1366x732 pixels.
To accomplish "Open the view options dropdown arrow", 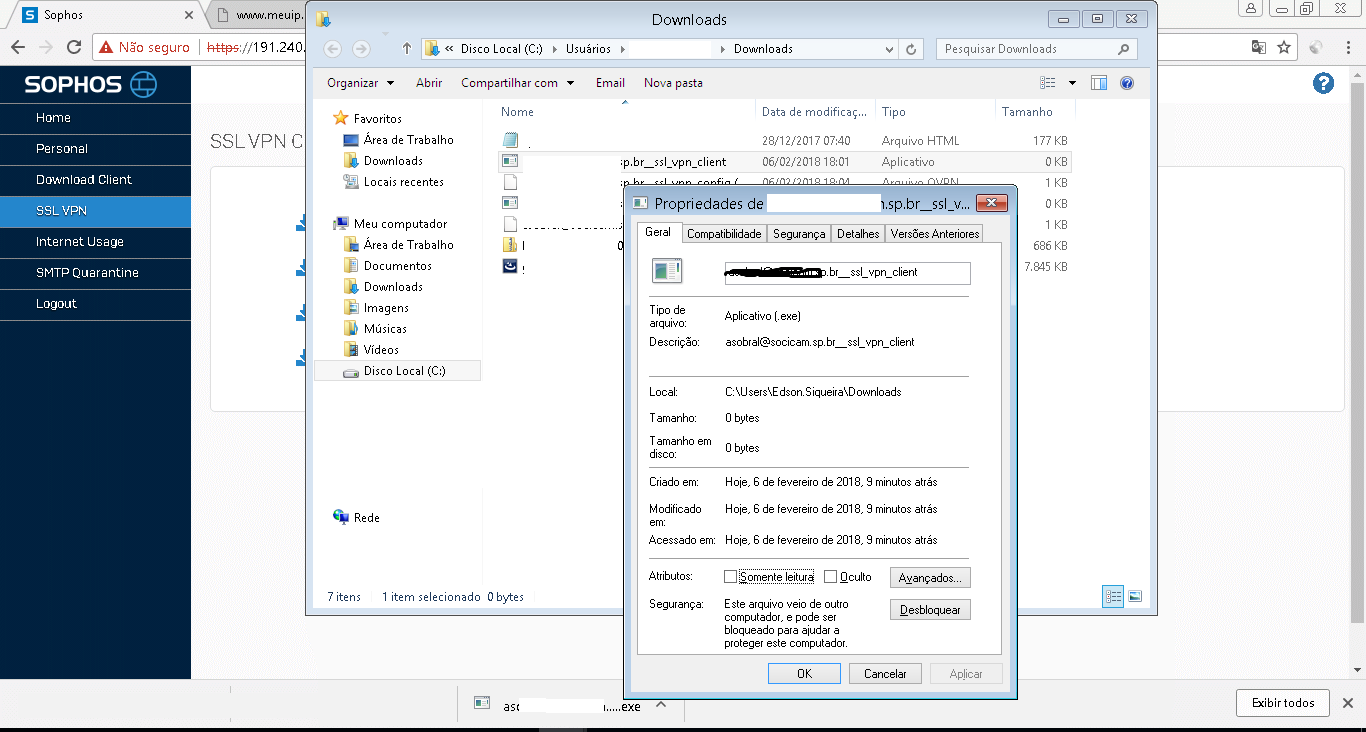I will tap(1072, 83).
